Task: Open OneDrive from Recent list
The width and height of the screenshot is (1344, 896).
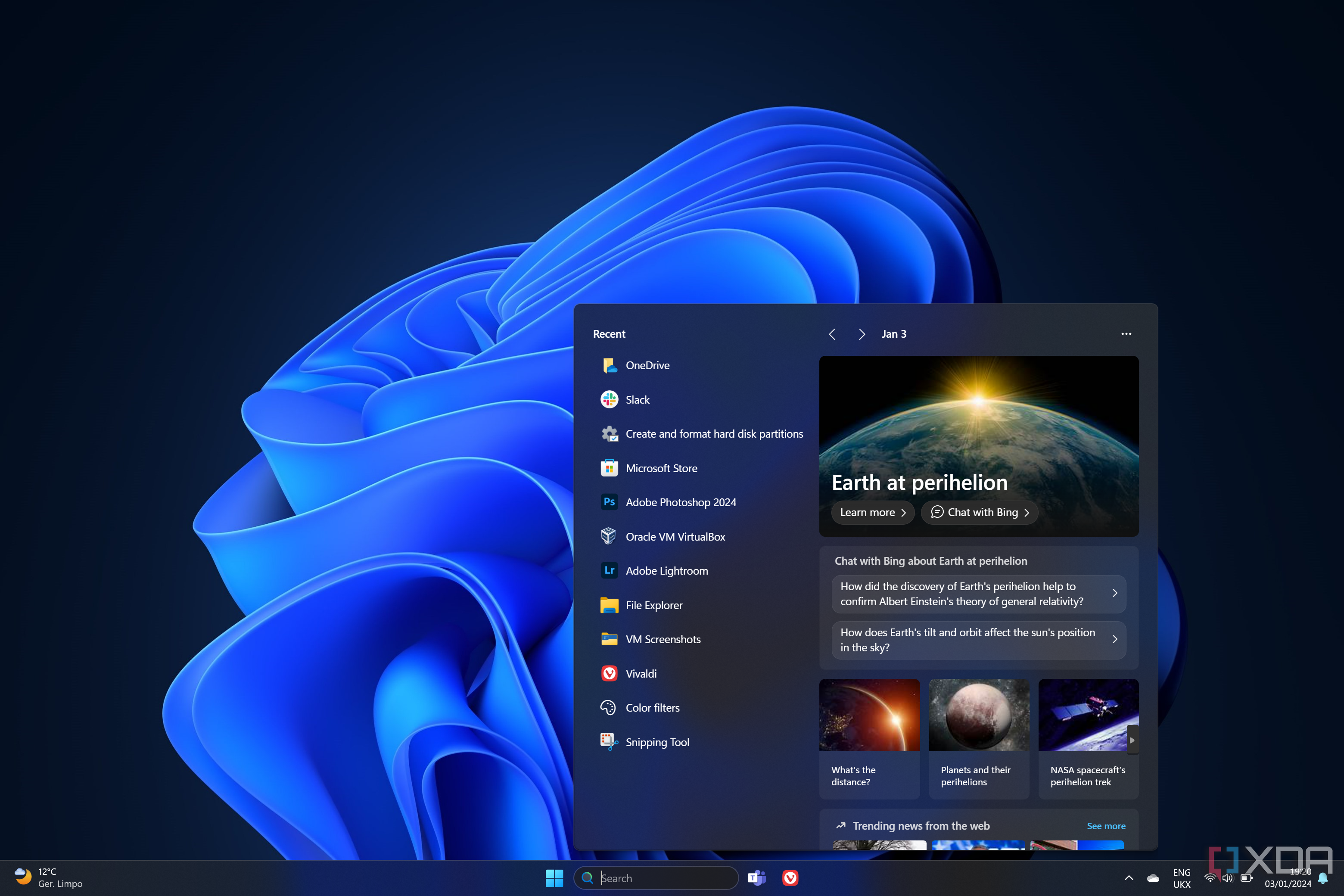Action: click(648, 365)
